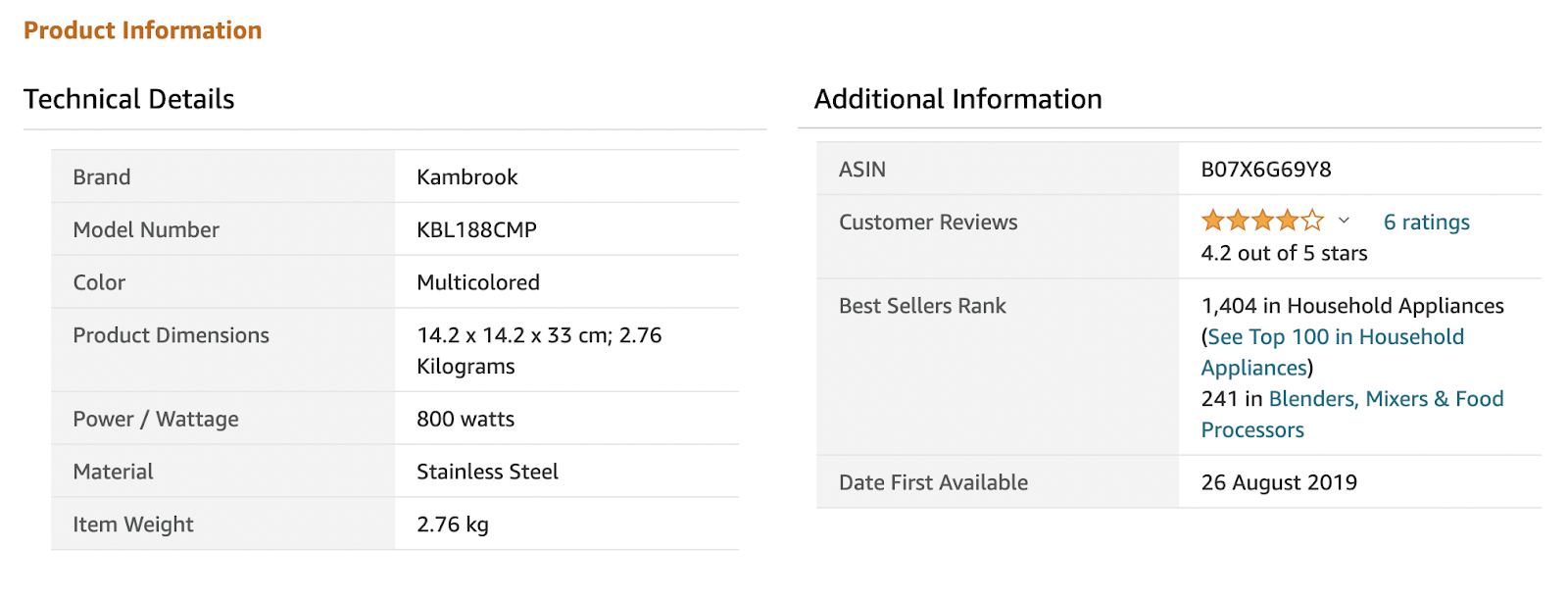Screen dimensions: 1568x600
Task: Click the Product Dimensions label
Action: point(171,336)
